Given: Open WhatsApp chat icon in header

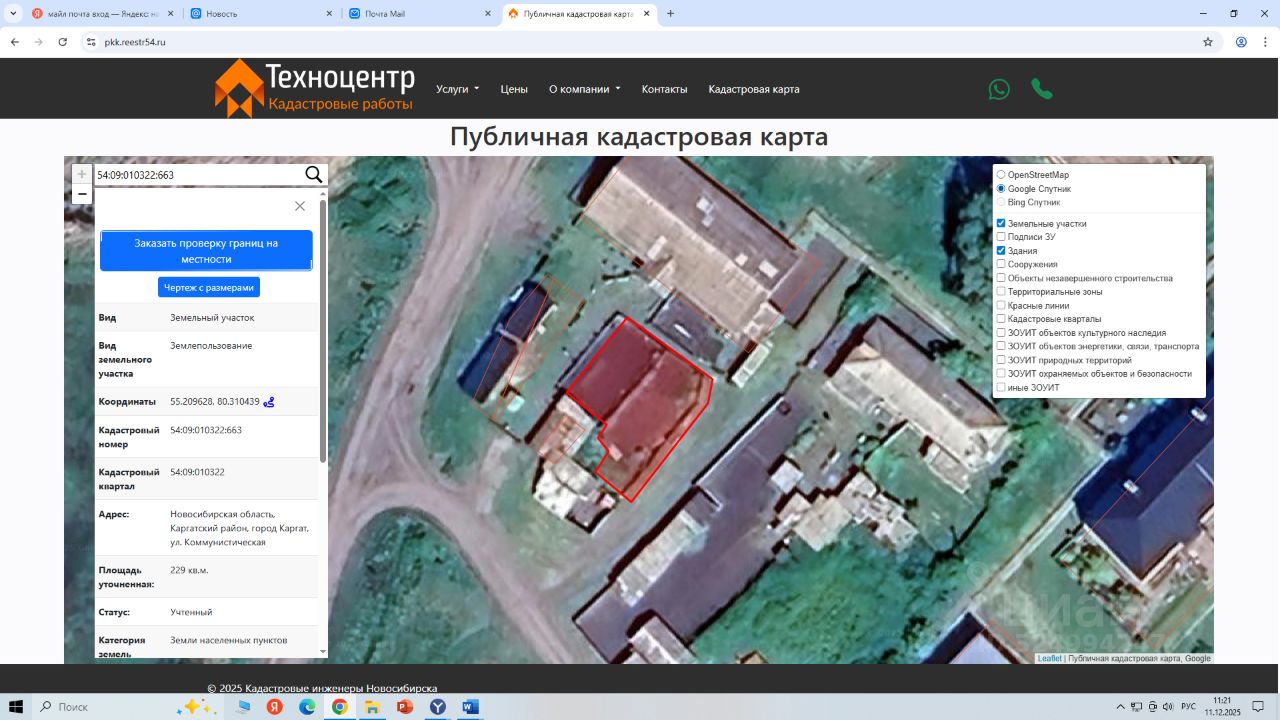Looking at the screenshot, I should 999,89.
